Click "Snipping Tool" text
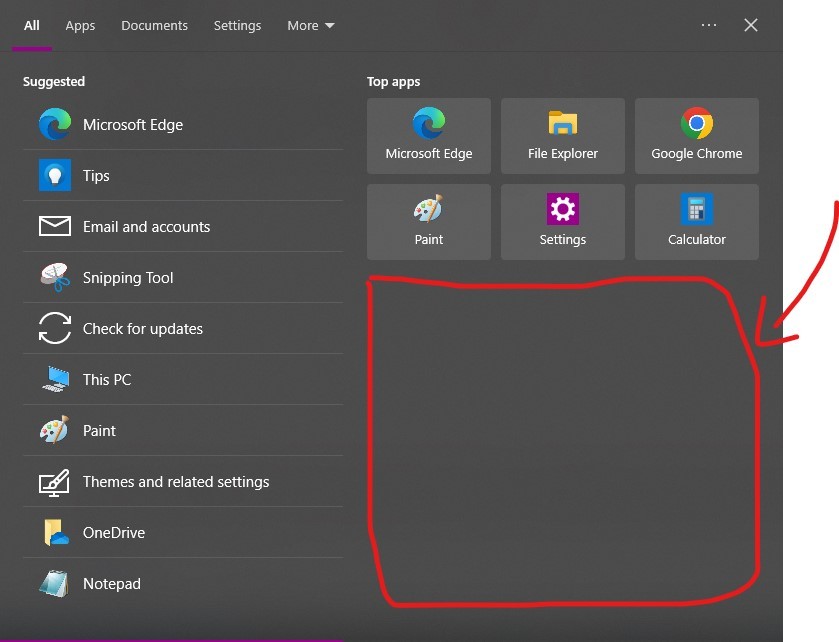 (128, 278)
